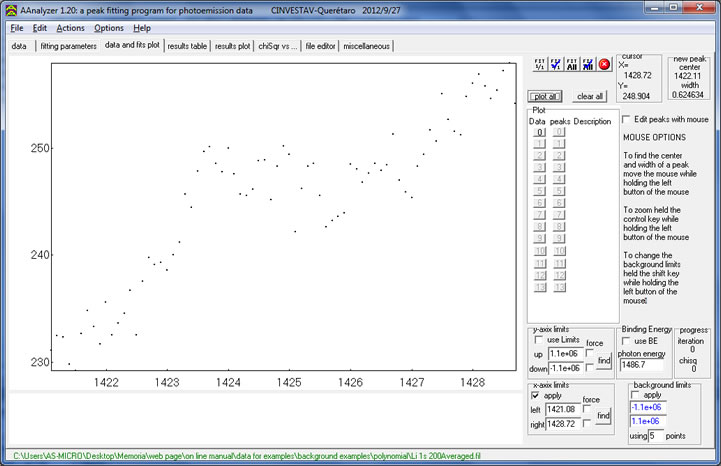Click the plot all button
This screenshot has height=466, width=721.
coord(546,96)
